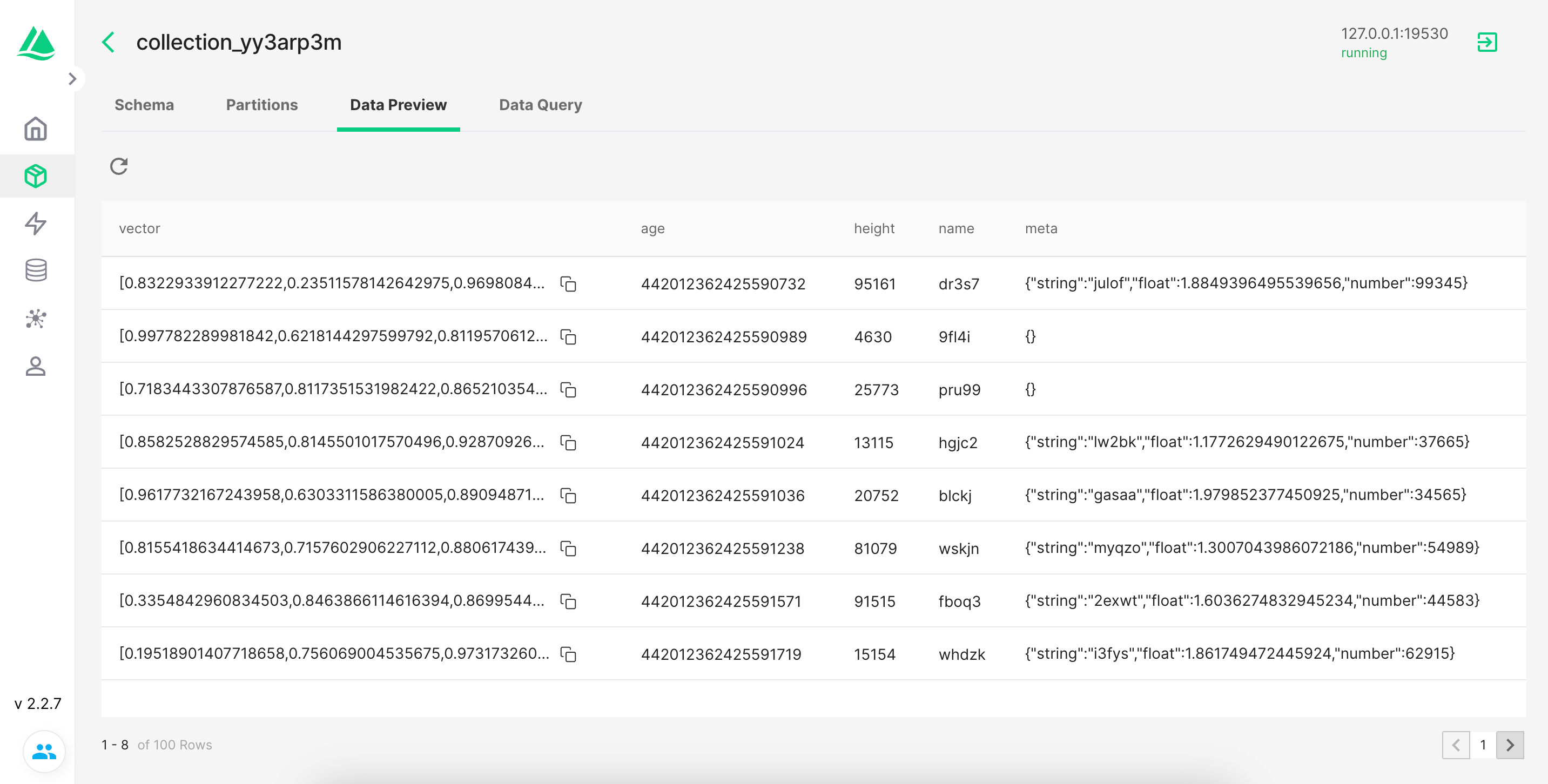Open the Users management icon
This screenshot has width=1548, height=784.
36,366
